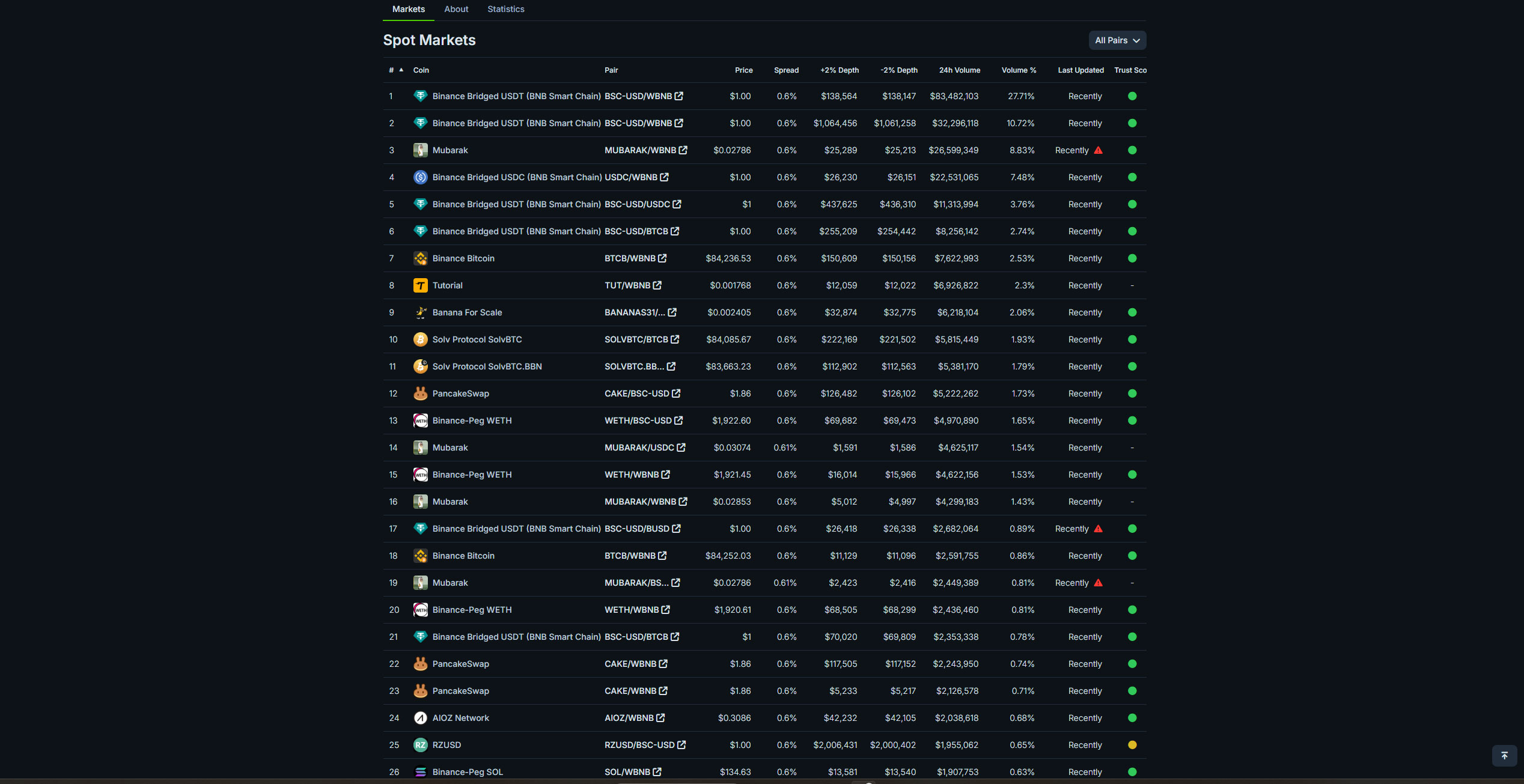The width and height of the screenshot is (1524, 784).
Task: Open external link icon next to BSC-USD/USDC
Action: coord(677,204)
